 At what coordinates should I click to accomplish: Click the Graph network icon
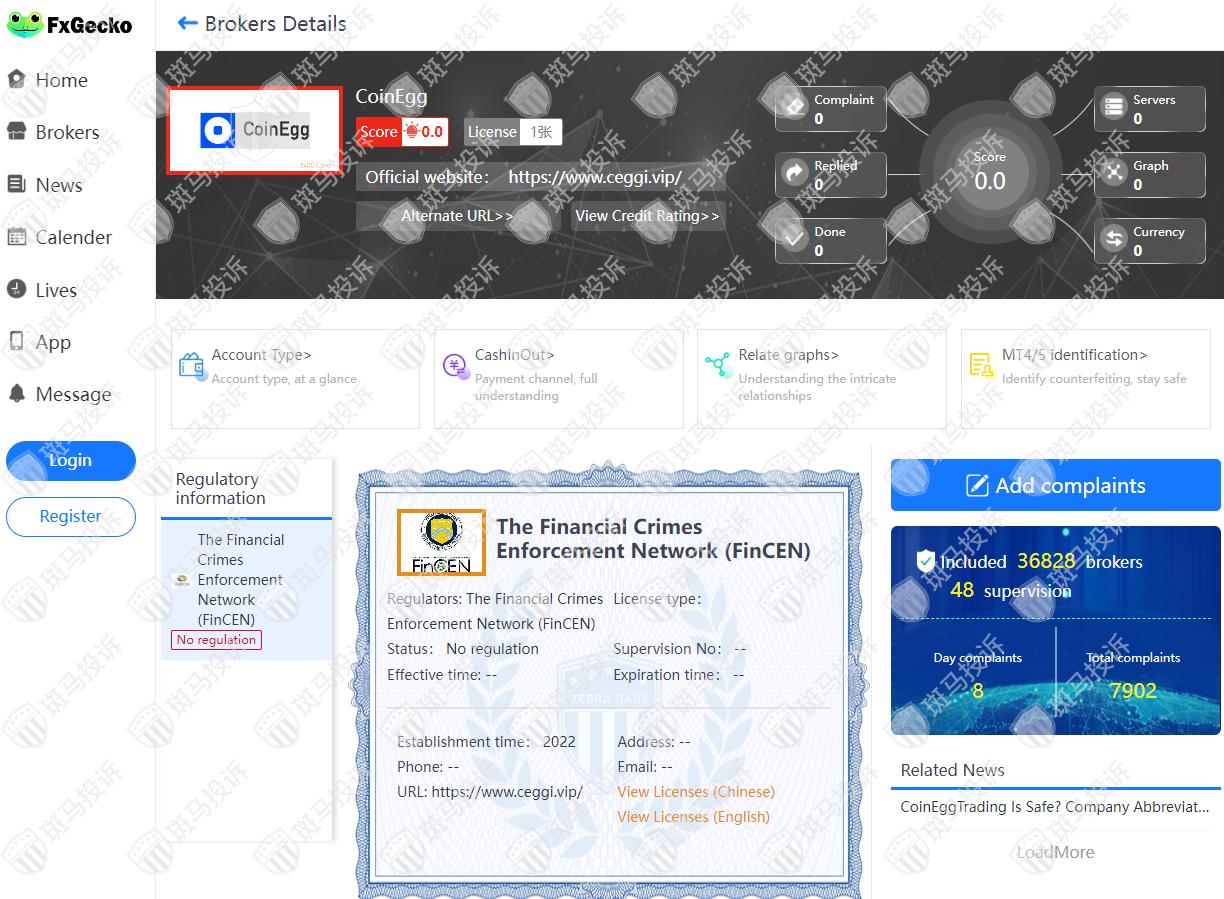[x=1113, y=174]
